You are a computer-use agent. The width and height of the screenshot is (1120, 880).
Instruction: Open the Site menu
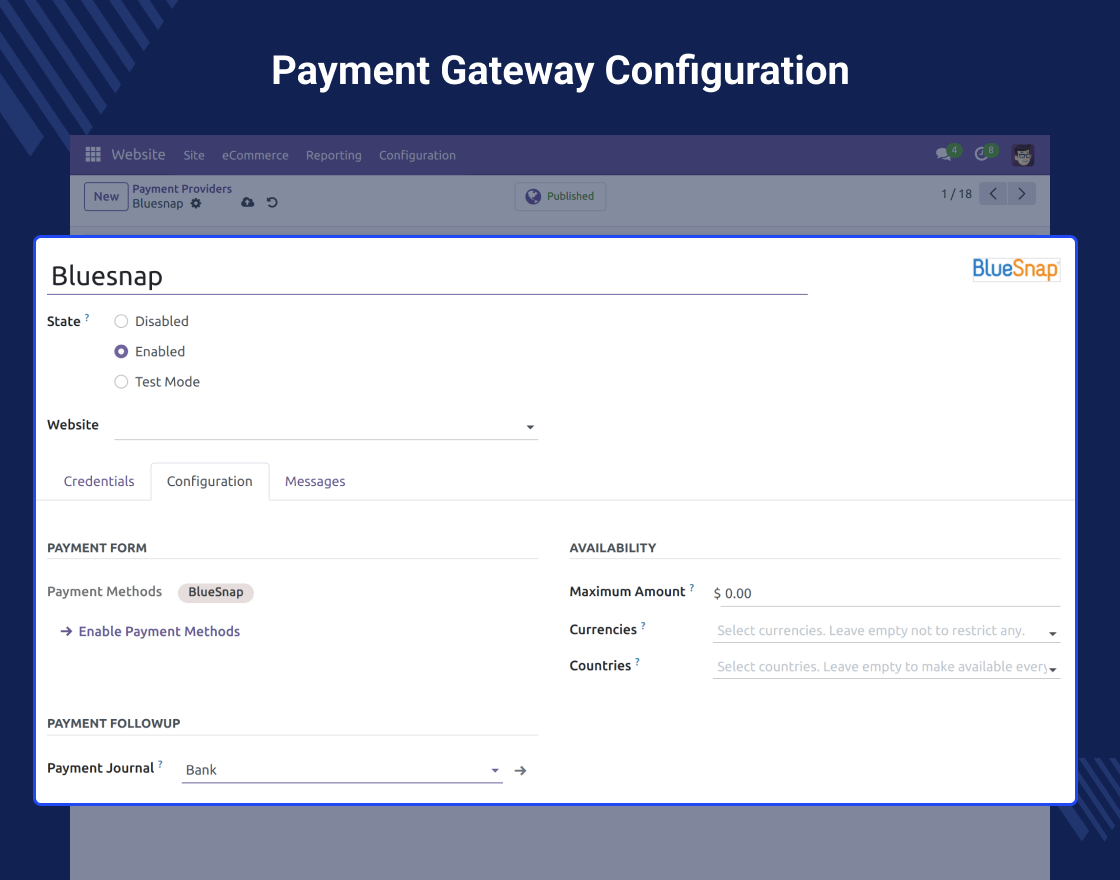[194, 155]
